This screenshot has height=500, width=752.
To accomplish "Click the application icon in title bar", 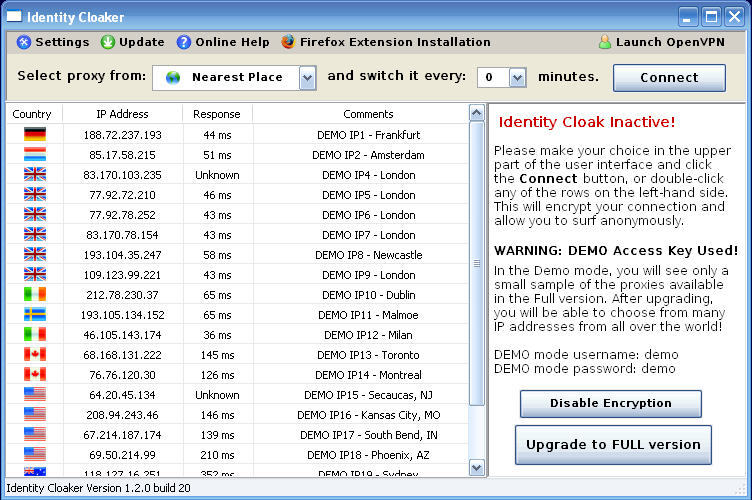I will 14,17.
